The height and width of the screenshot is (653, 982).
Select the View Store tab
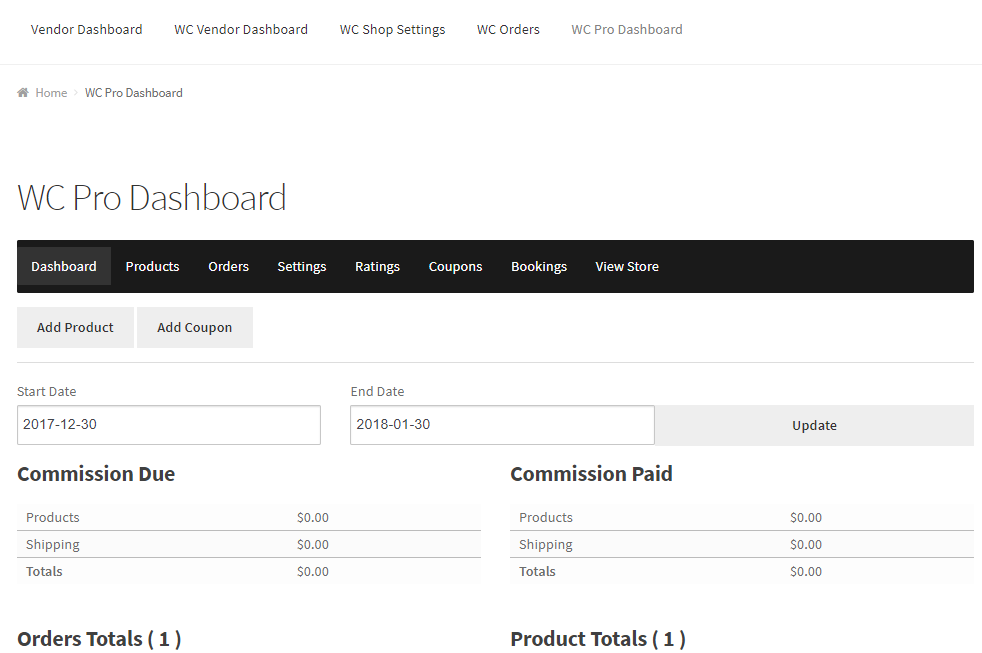click(x=627, y=266)
